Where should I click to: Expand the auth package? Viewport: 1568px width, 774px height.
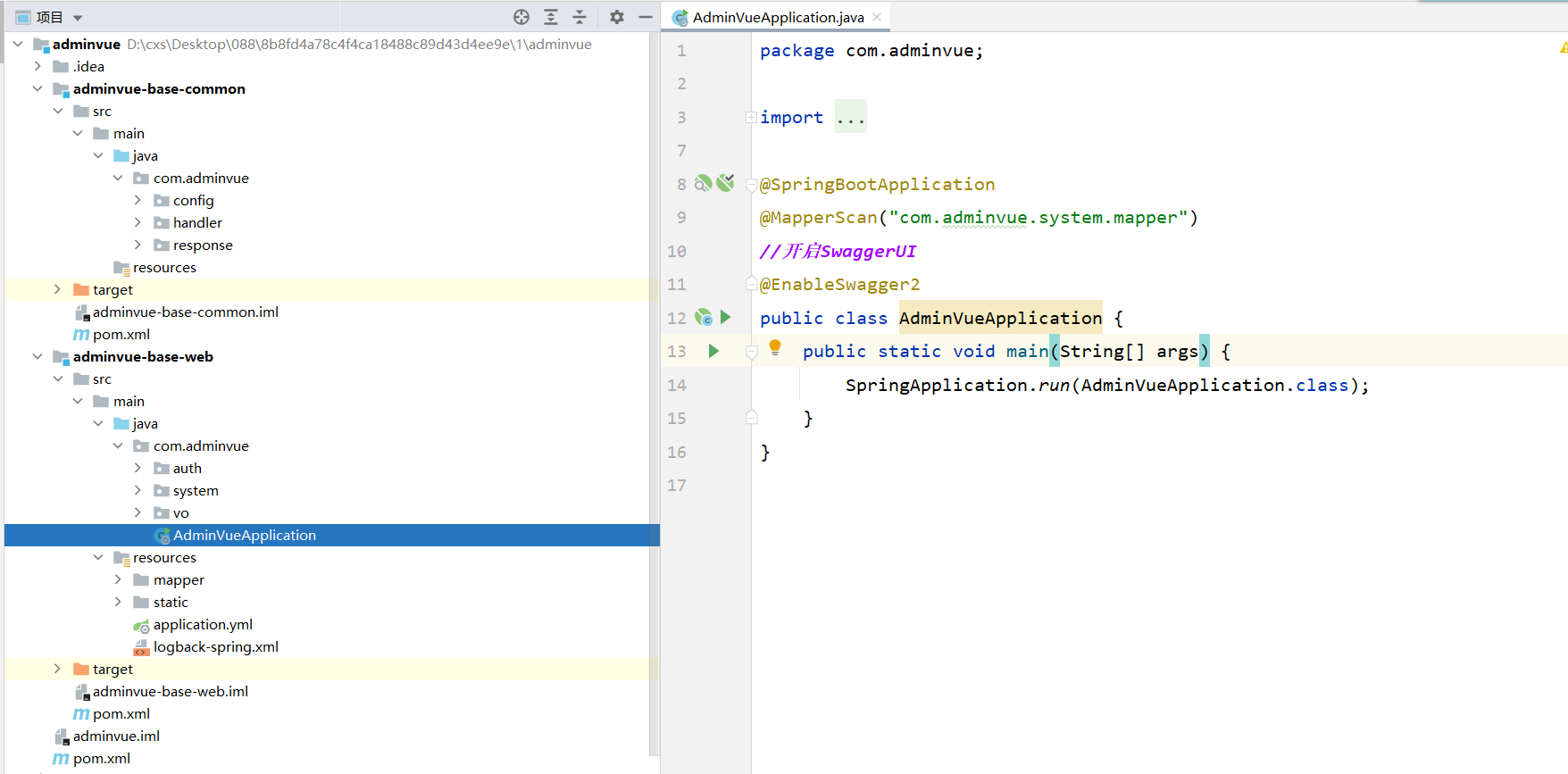[138, 468]
